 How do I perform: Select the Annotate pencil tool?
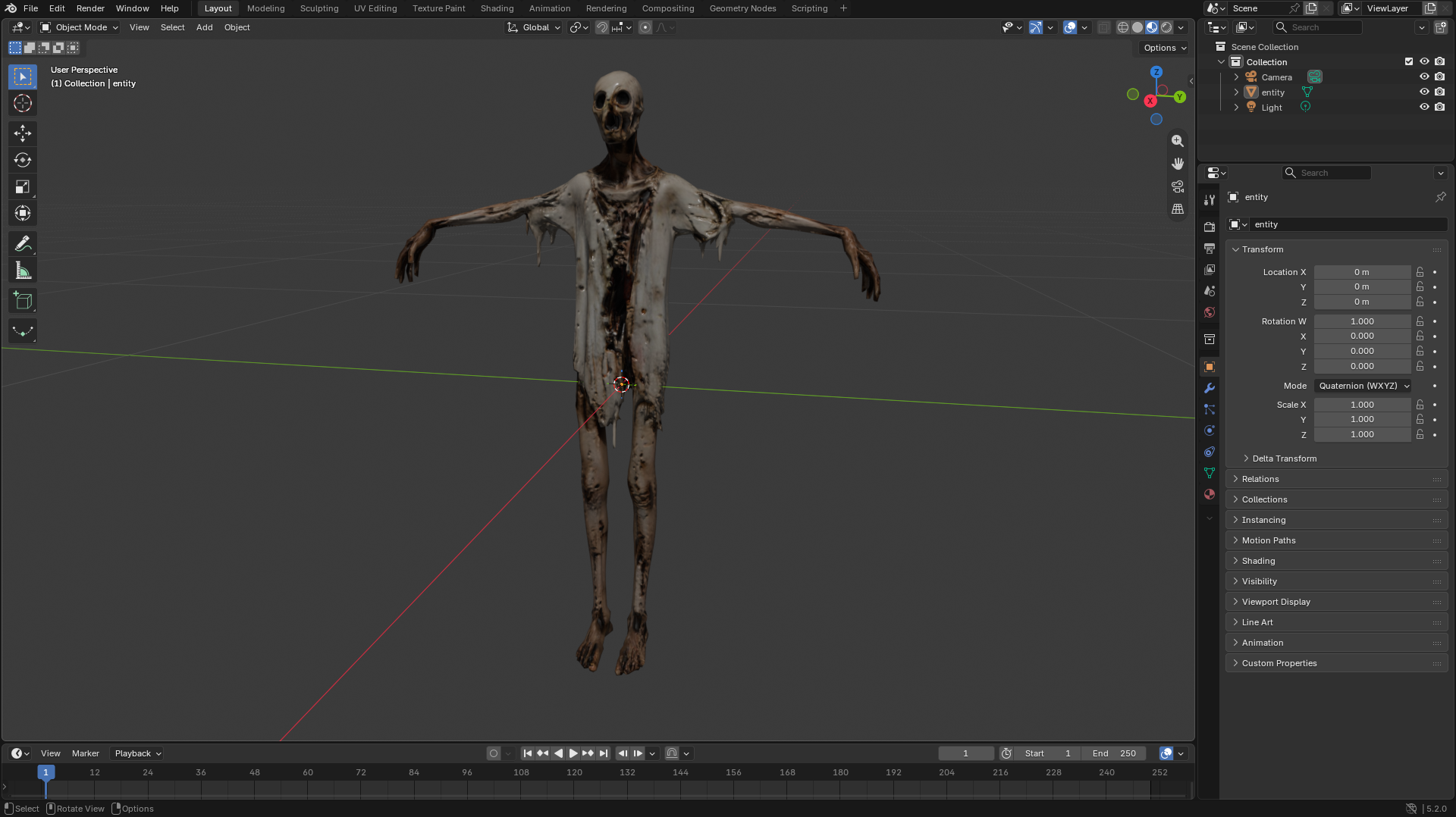pyautogui.click(x=23, y=244)
